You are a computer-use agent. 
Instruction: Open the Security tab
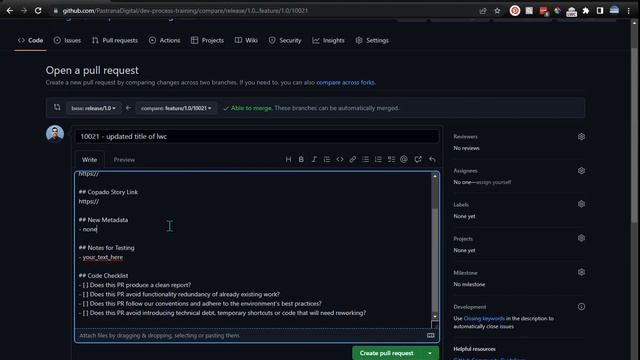(285, 40)
